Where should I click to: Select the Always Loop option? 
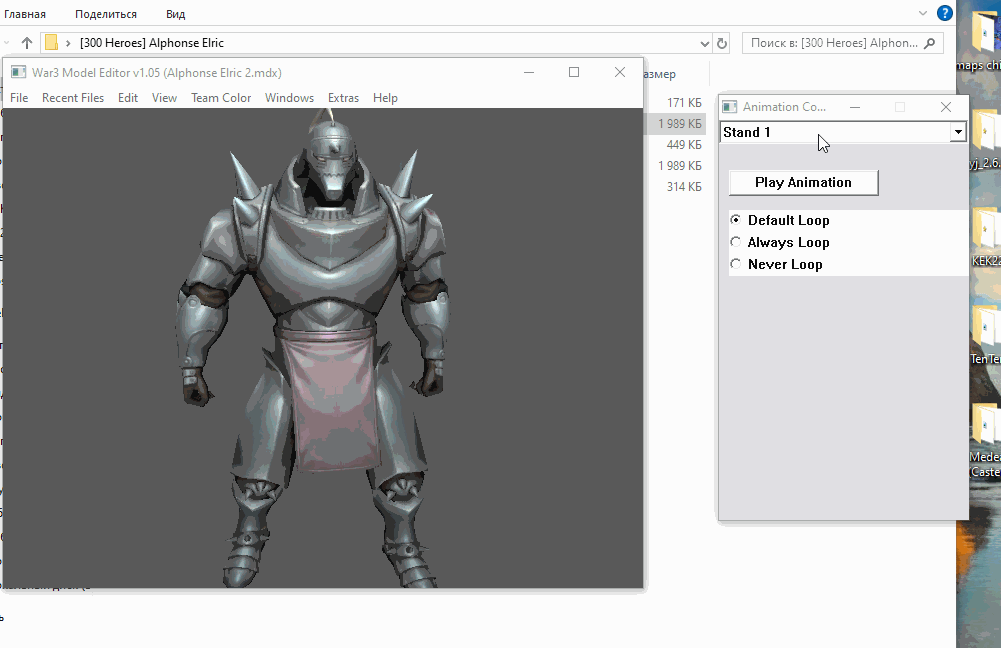(737, 242)
